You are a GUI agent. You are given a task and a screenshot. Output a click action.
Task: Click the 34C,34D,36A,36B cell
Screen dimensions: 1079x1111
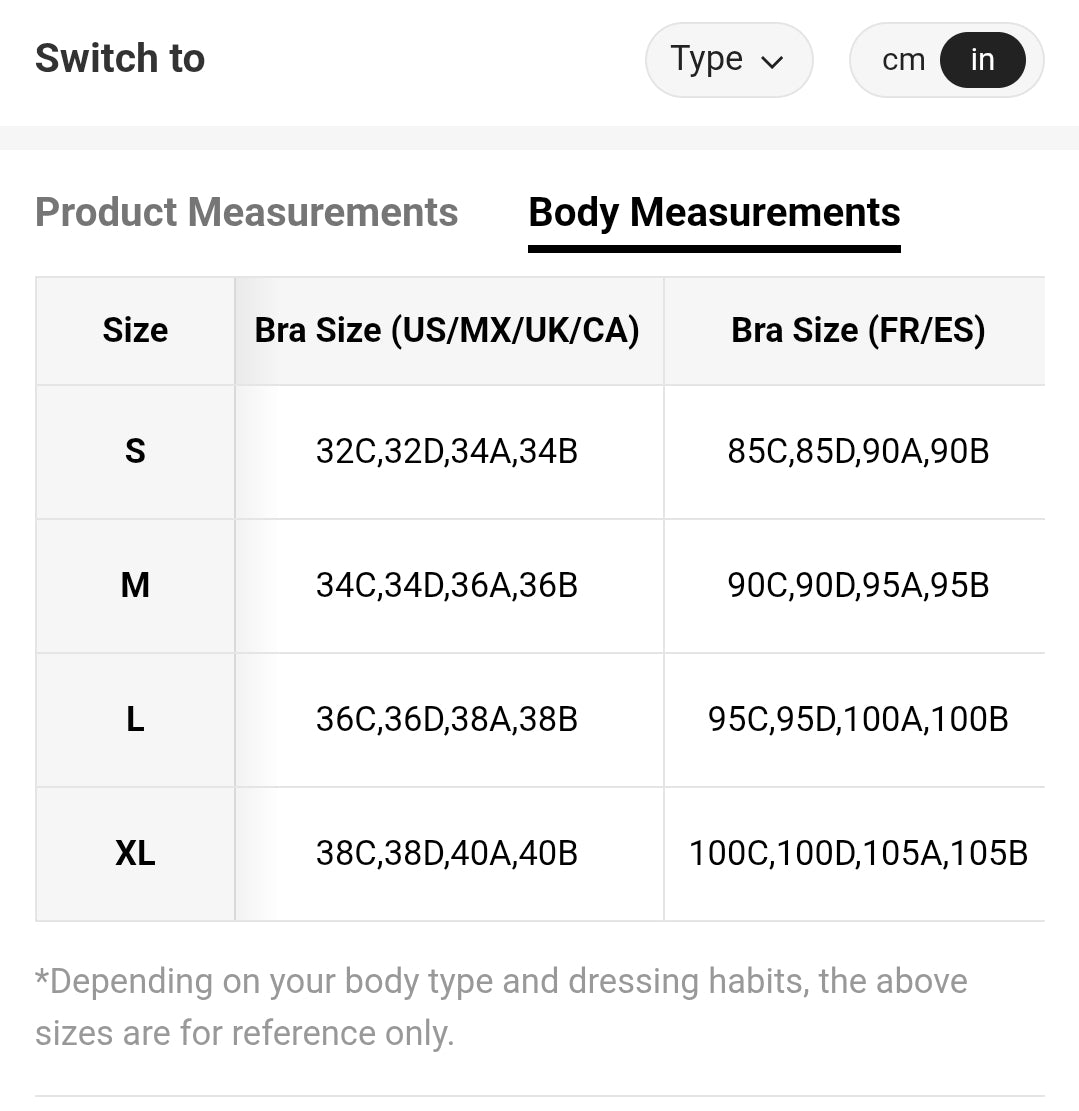click(447, 585)
